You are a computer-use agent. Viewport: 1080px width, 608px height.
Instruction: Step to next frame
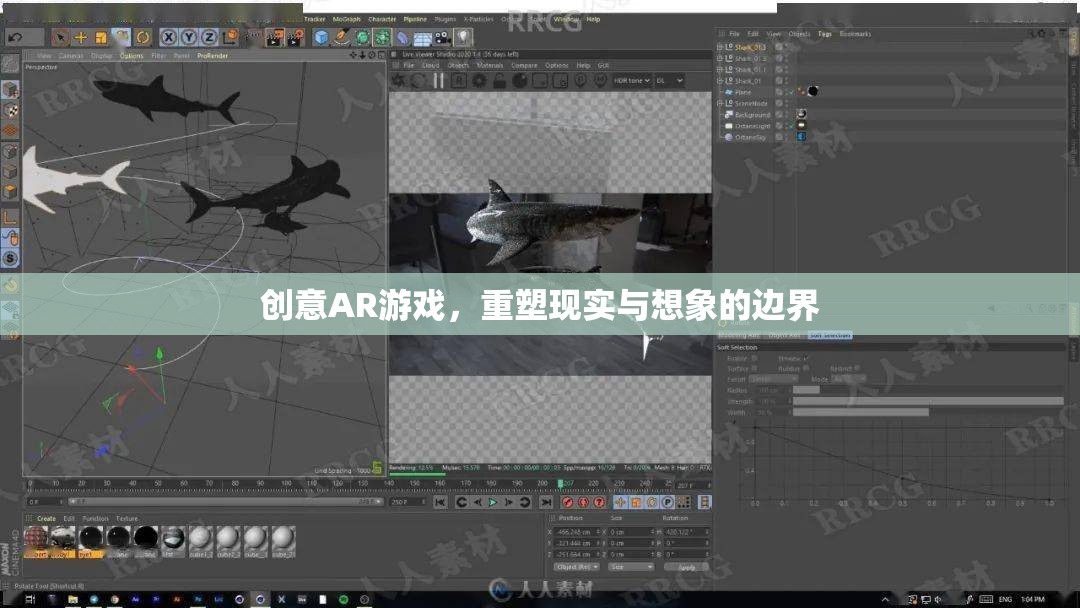point(509,503)
